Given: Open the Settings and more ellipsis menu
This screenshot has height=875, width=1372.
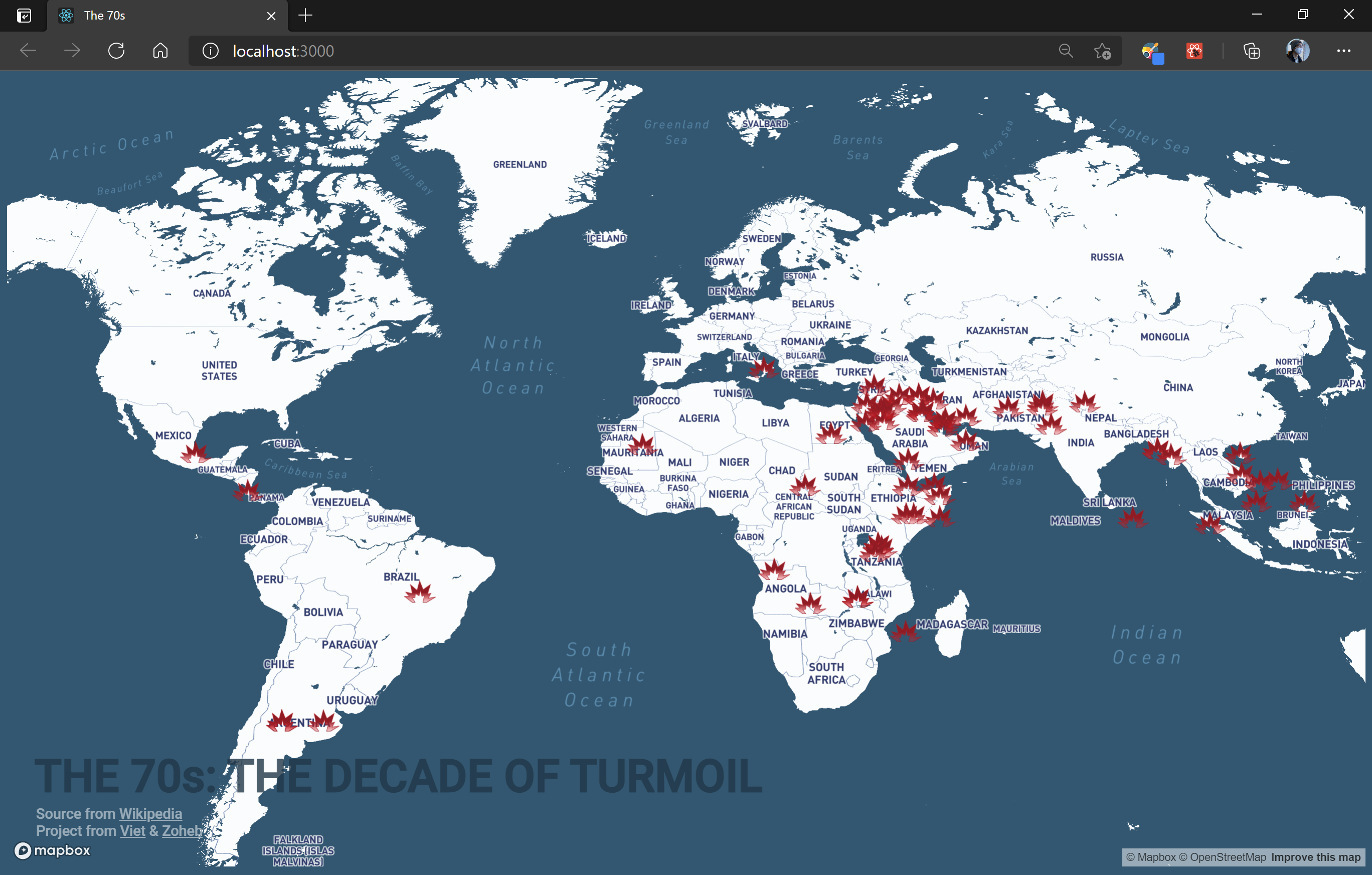Looking at the screenshot, I should (x=1343, y=51).
